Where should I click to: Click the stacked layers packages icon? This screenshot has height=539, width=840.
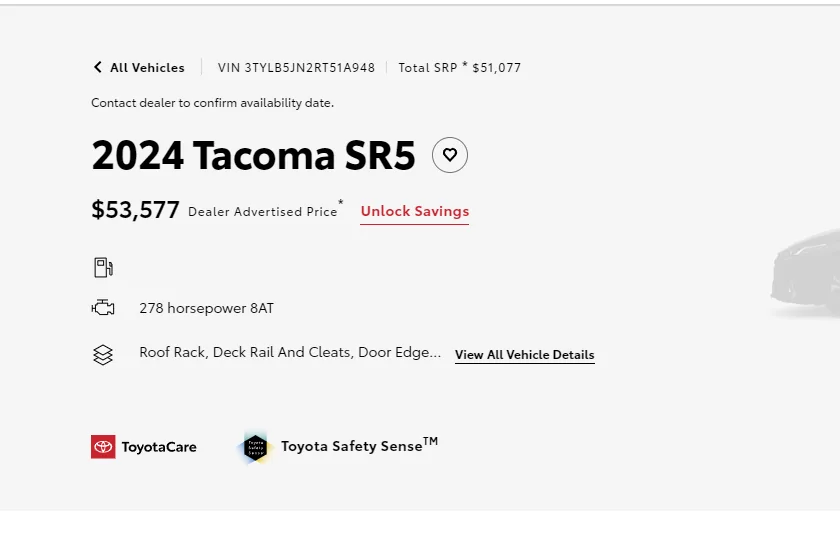pos(103,354)
